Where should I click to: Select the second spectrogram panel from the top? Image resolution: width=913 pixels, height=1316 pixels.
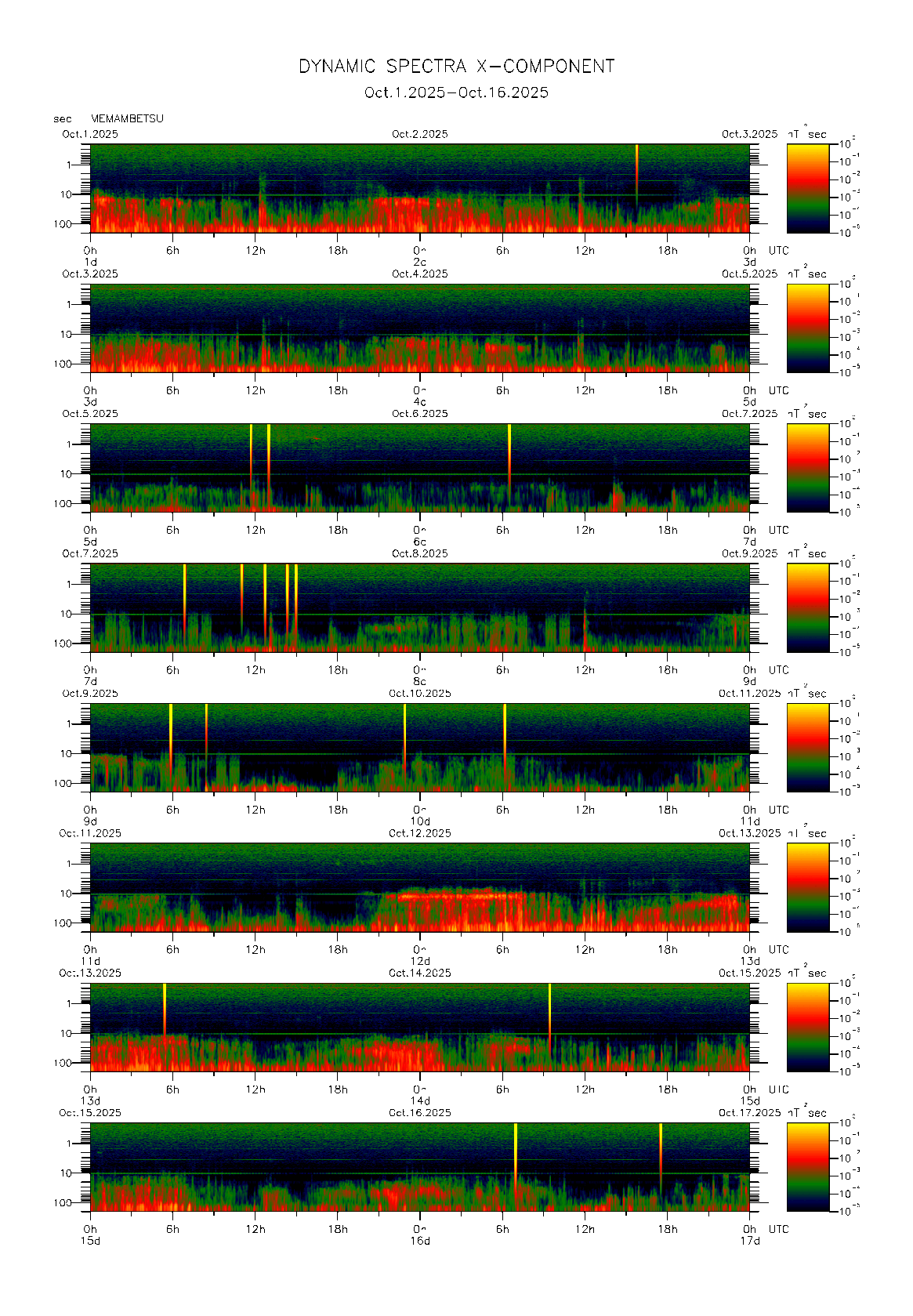click(419, 328)
